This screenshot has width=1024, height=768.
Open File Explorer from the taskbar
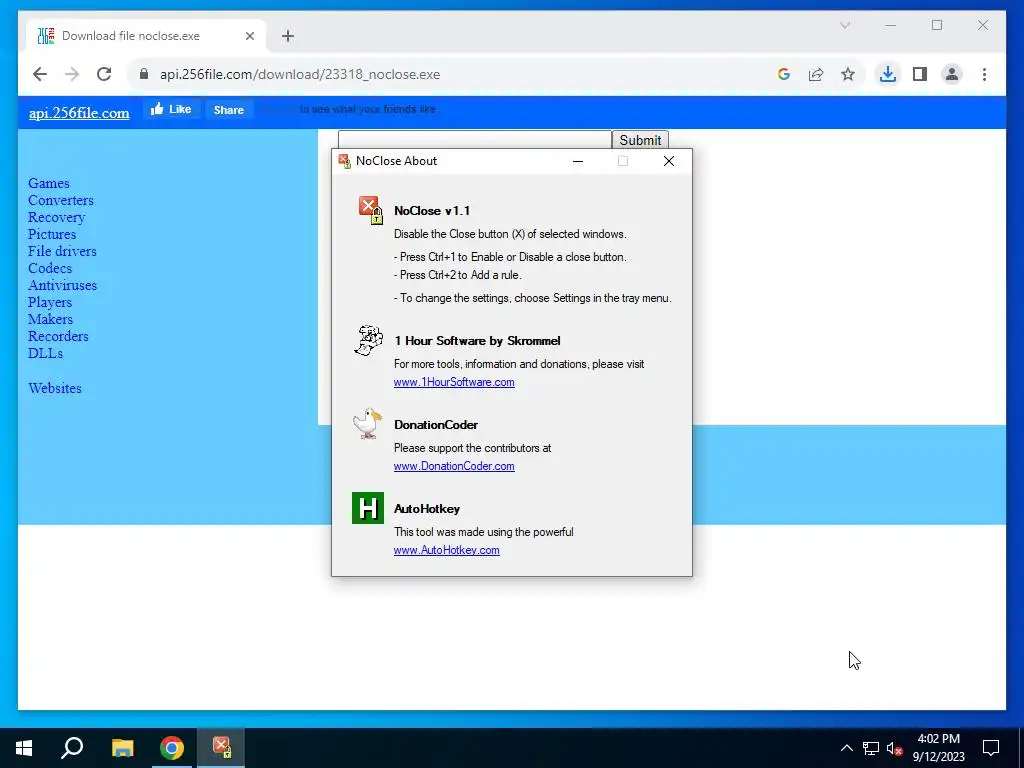pyautogui.click(x=122, y=748)
